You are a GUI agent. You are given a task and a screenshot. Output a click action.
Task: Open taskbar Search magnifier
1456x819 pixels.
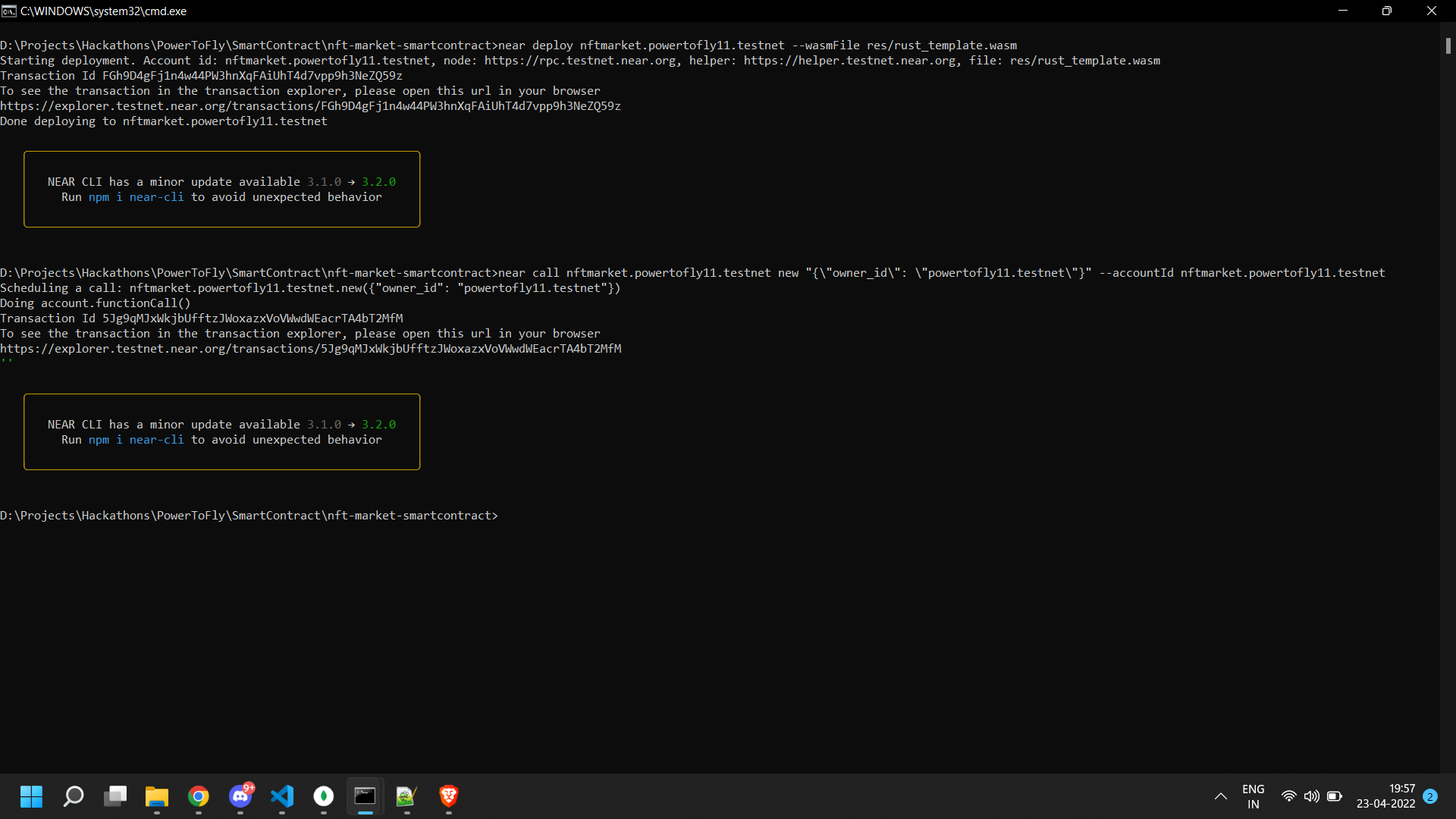(74, 796)
